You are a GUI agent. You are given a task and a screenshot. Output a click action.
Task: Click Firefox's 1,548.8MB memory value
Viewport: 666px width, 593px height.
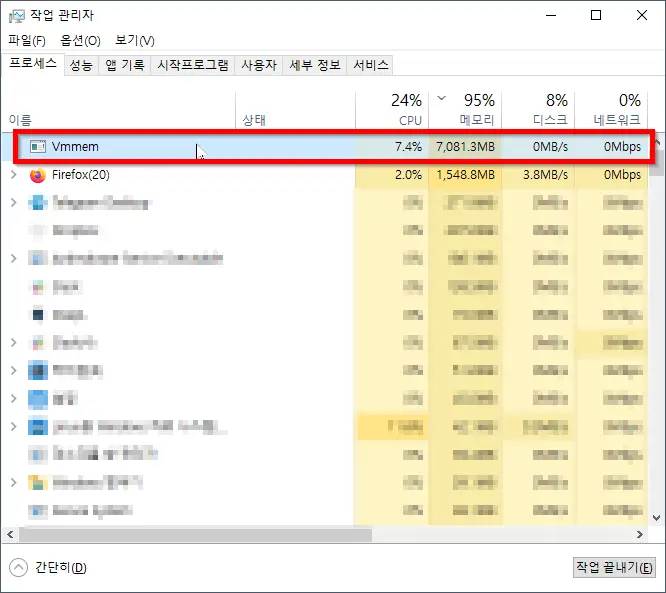tap(466, 175)
